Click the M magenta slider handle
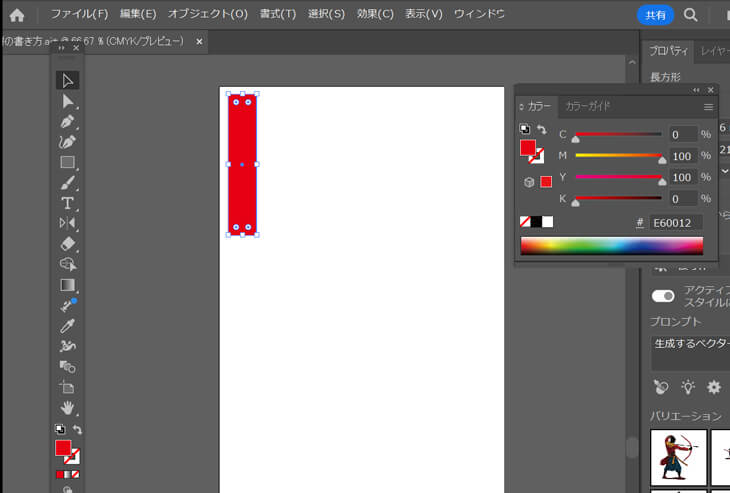The width and height of the screenshot is (730, 493). point(662,160)
